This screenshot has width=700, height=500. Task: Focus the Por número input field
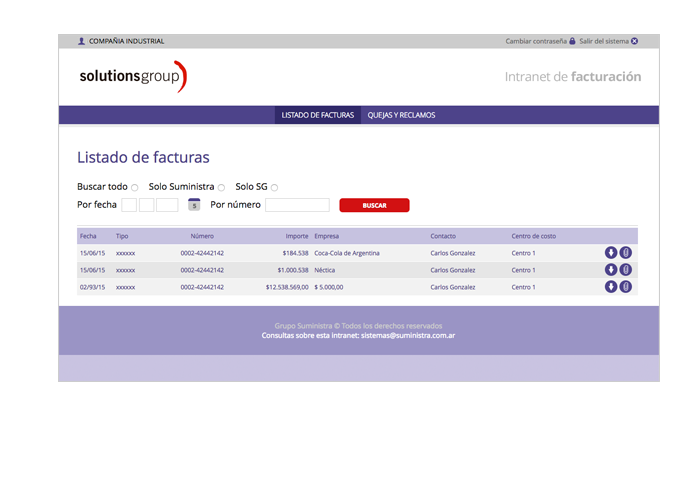[297, 205]
